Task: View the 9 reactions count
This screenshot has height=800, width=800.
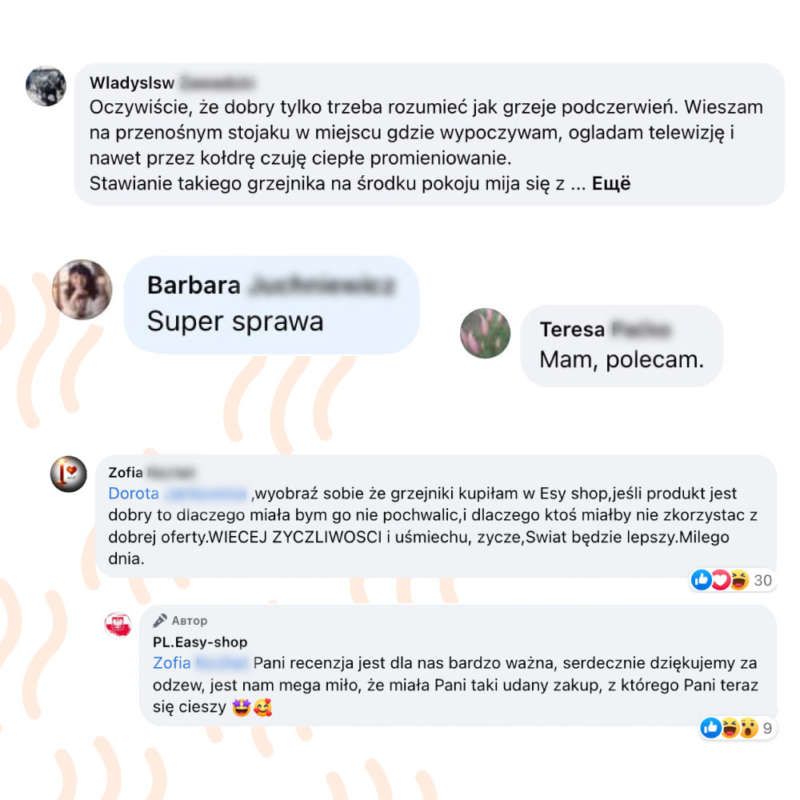Action: tap(767, 728)
